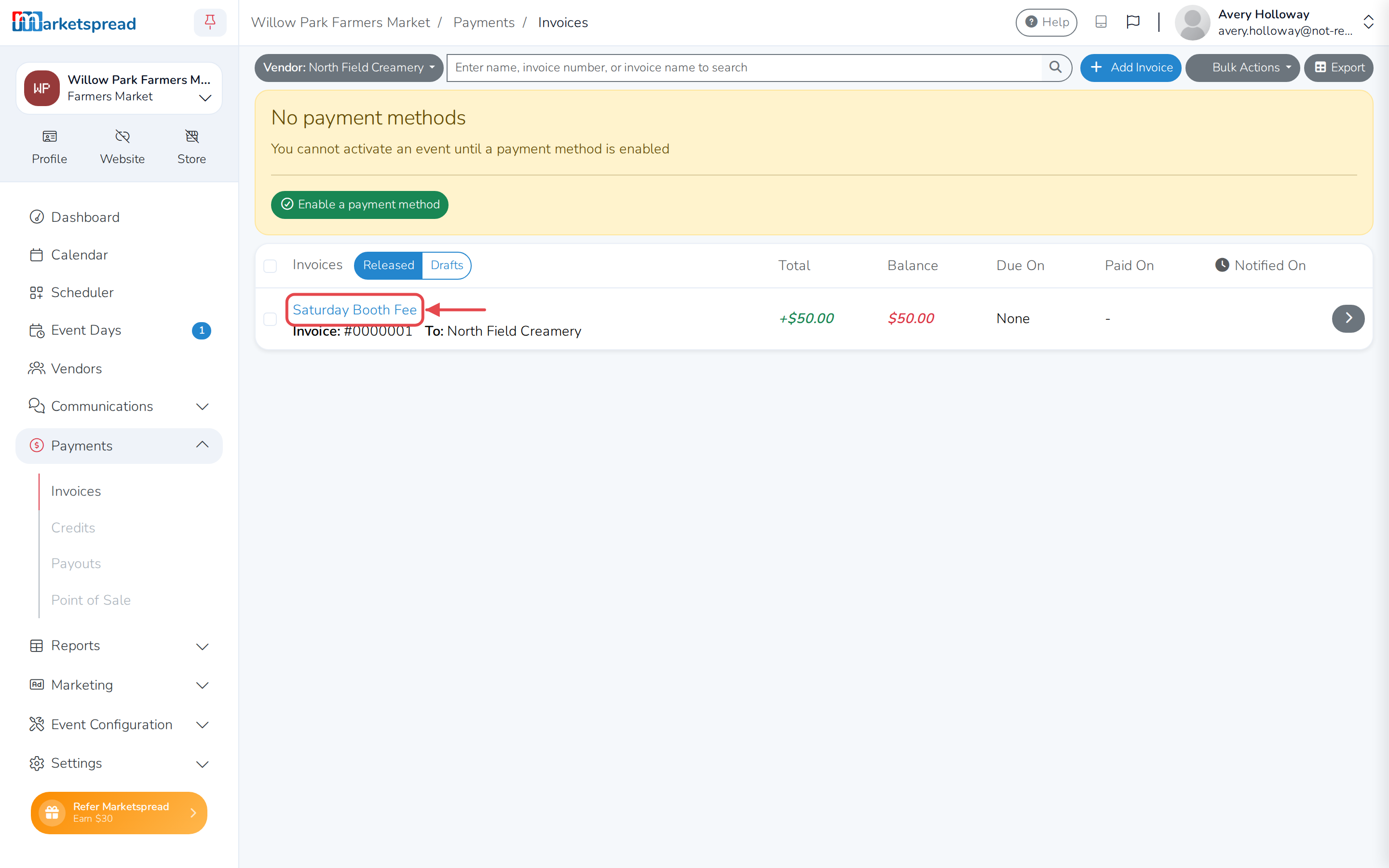Check the Saturday Booth Fee row checkbox
1389x868 pixels.
(270, 319)
